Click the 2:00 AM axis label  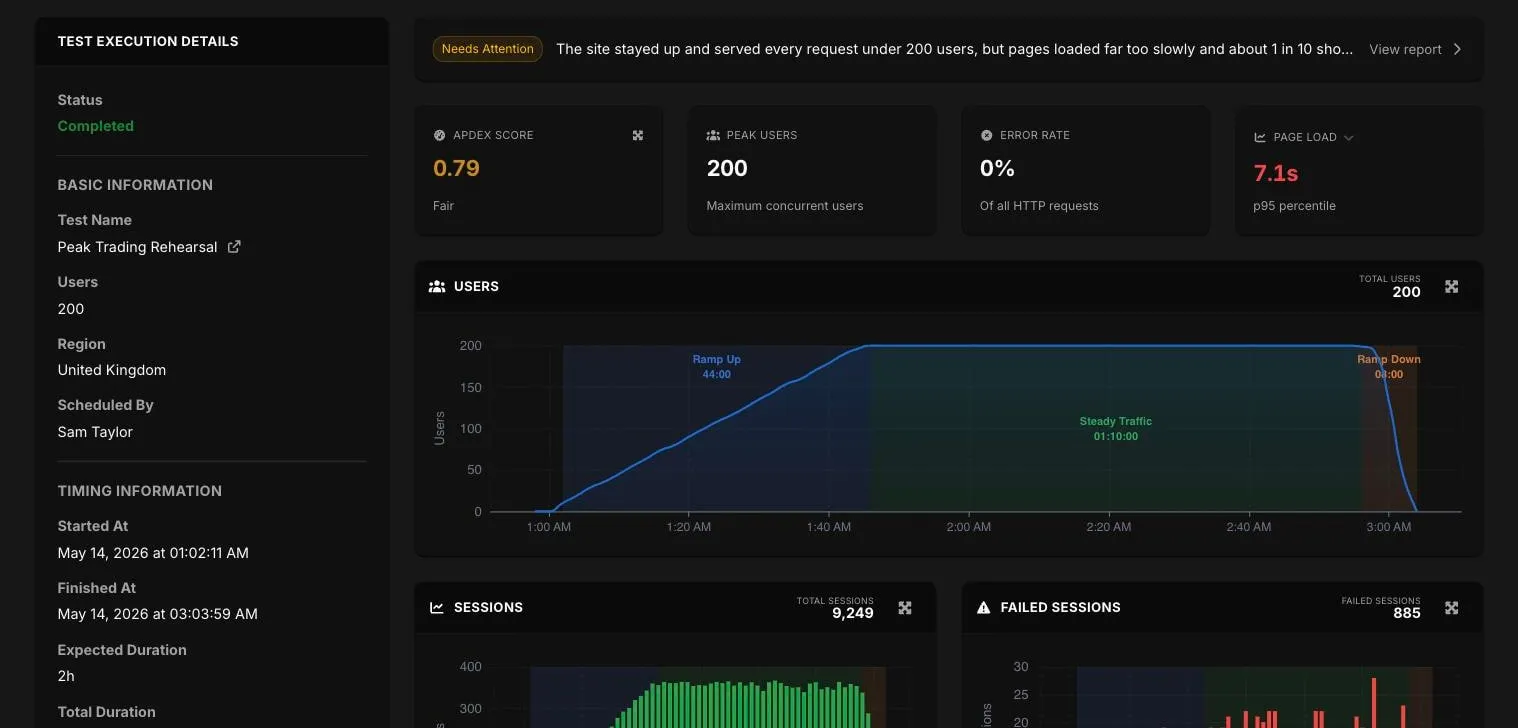969,527
